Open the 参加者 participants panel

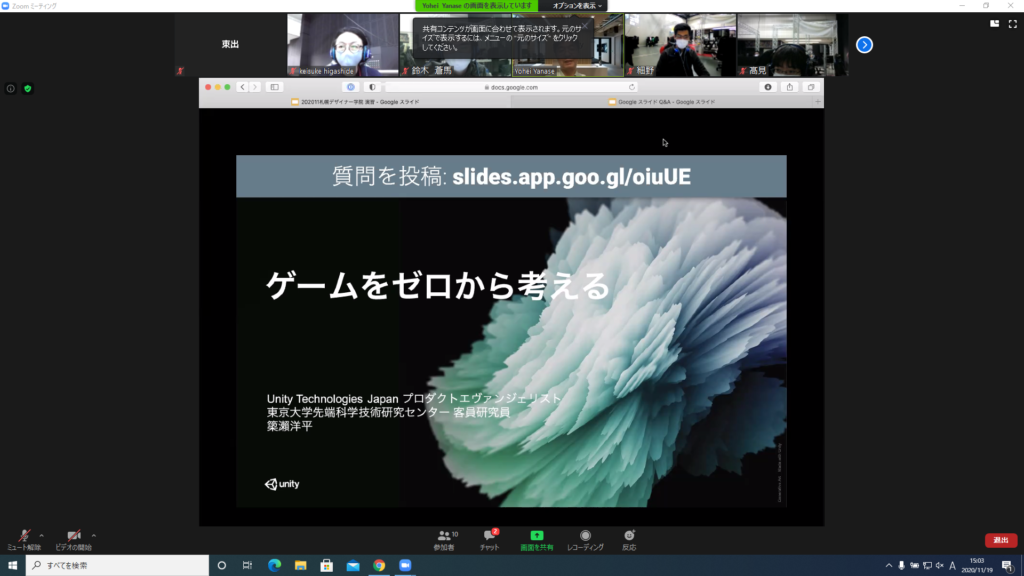pyautogui.click(x=445, y=540)
